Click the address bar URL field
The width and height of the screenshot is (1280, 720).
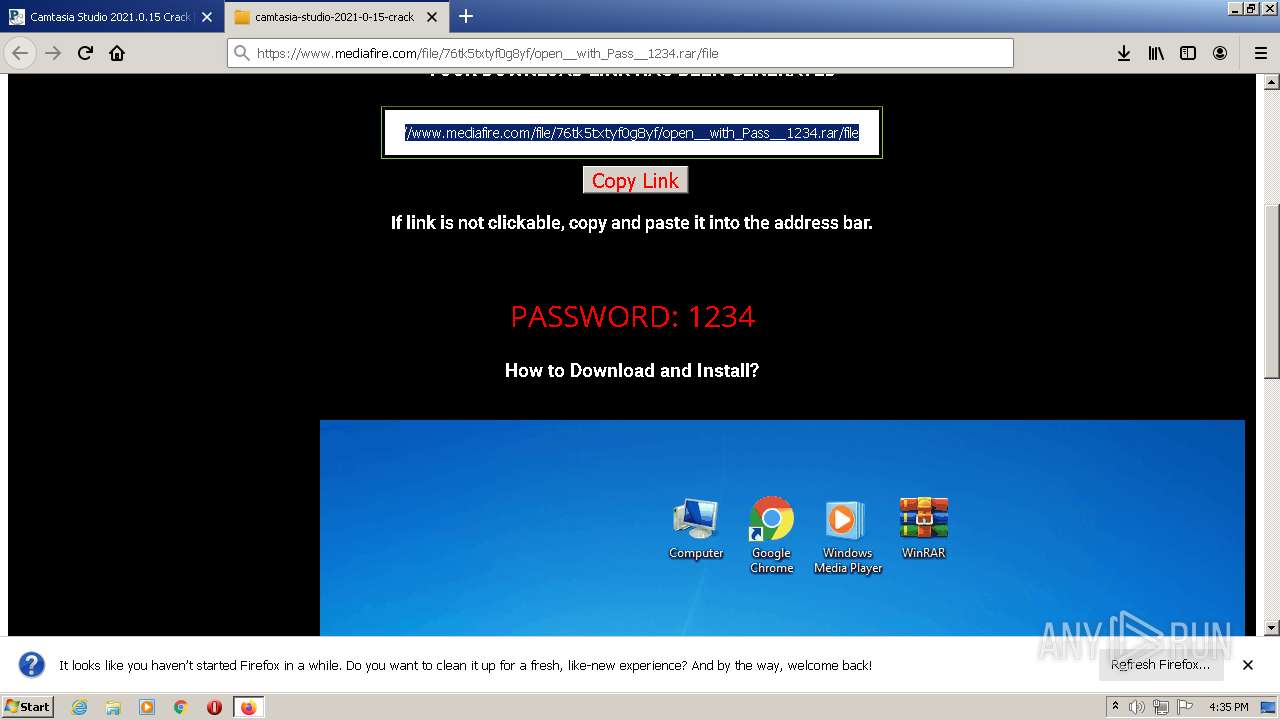620,53
